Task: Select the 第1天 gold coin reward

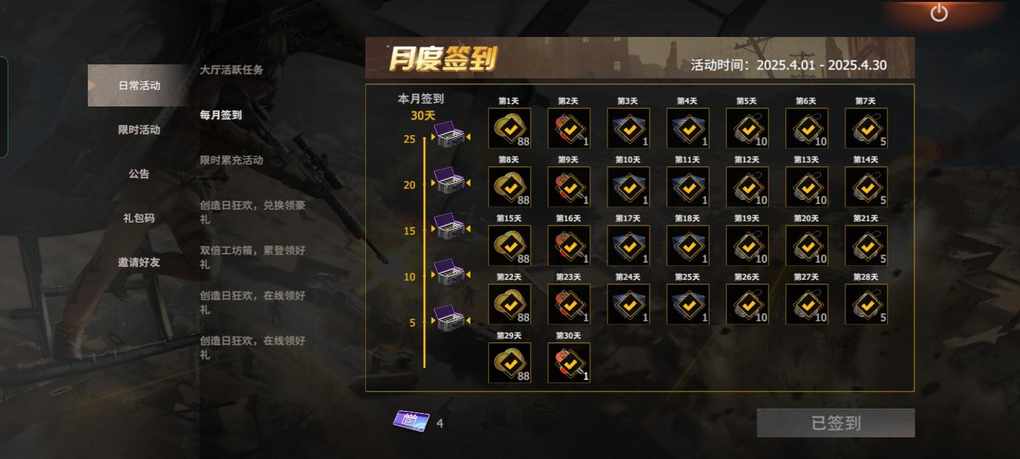Action: [509, 128]
